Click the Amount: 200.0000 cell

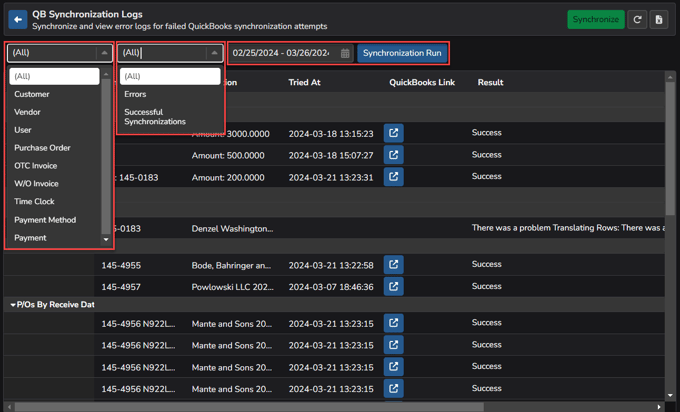[x=228, y=177]
